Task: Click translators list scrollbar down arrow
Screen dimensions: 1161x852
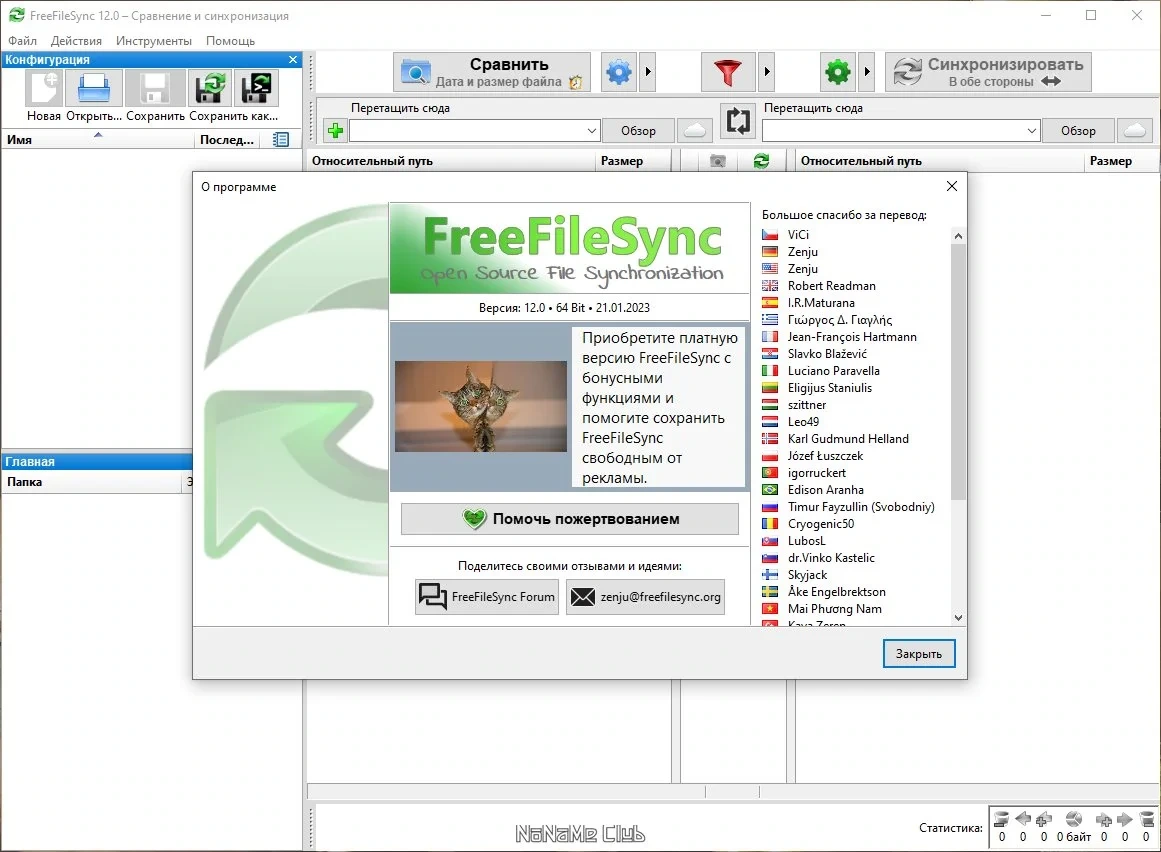Action: pyautogui.click(x=958, y=617)
